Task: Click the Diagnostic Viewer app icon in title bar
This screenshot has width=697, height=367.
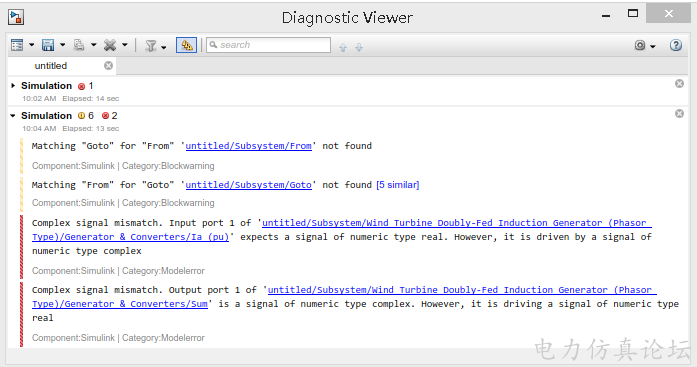Action: 16,17
